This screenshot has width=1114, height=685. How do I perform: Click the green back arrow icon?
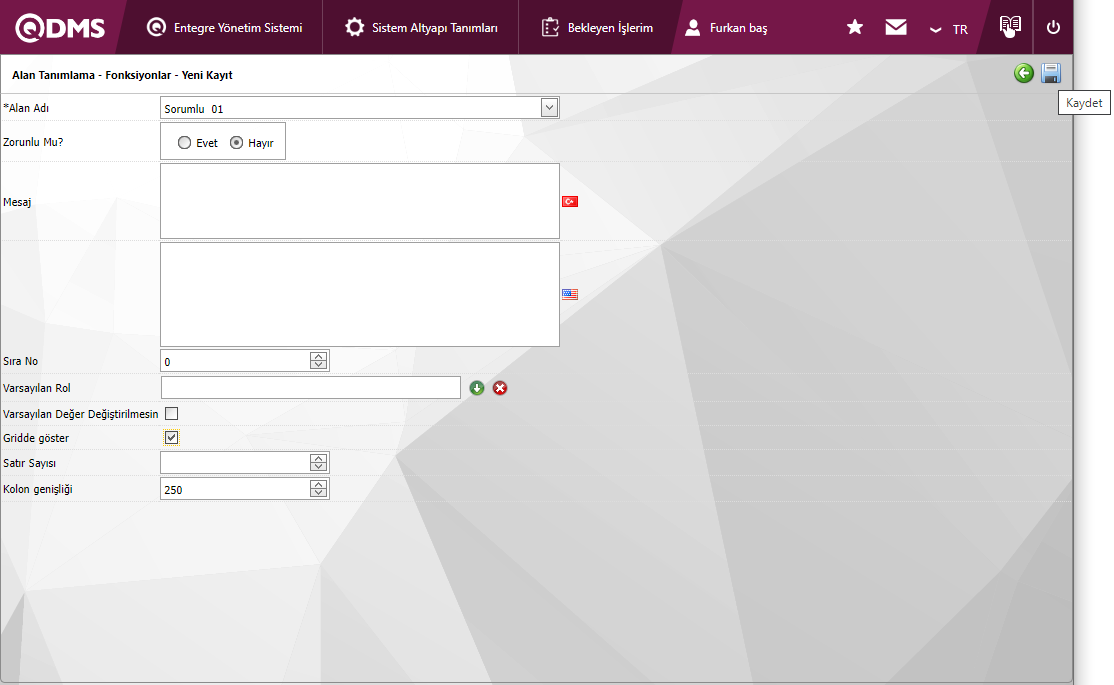click(x=1023, y=72)
